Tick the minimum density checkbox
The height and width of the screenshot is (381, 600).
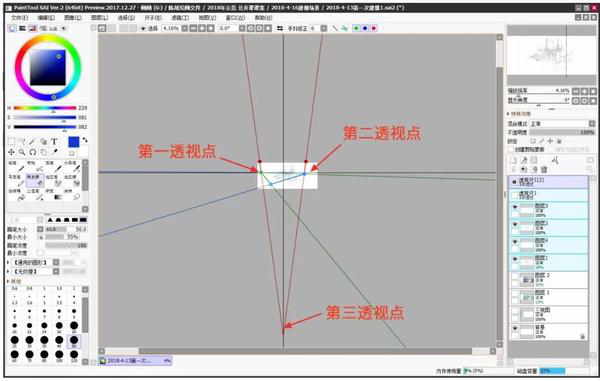[x=40, y=253]
